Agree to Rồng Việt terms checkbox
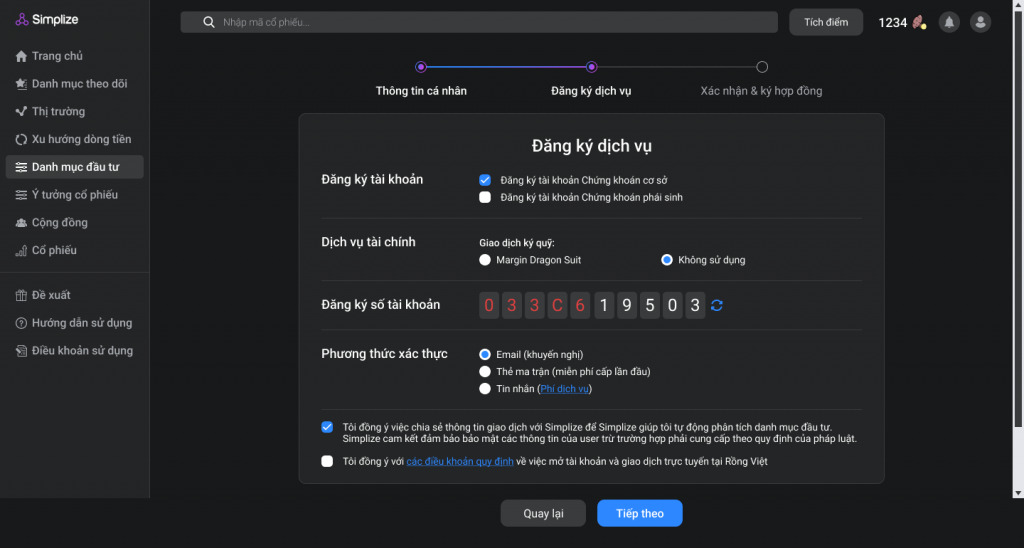The height and width of the screenshot is (548, 1024). (x=327, y=461)
